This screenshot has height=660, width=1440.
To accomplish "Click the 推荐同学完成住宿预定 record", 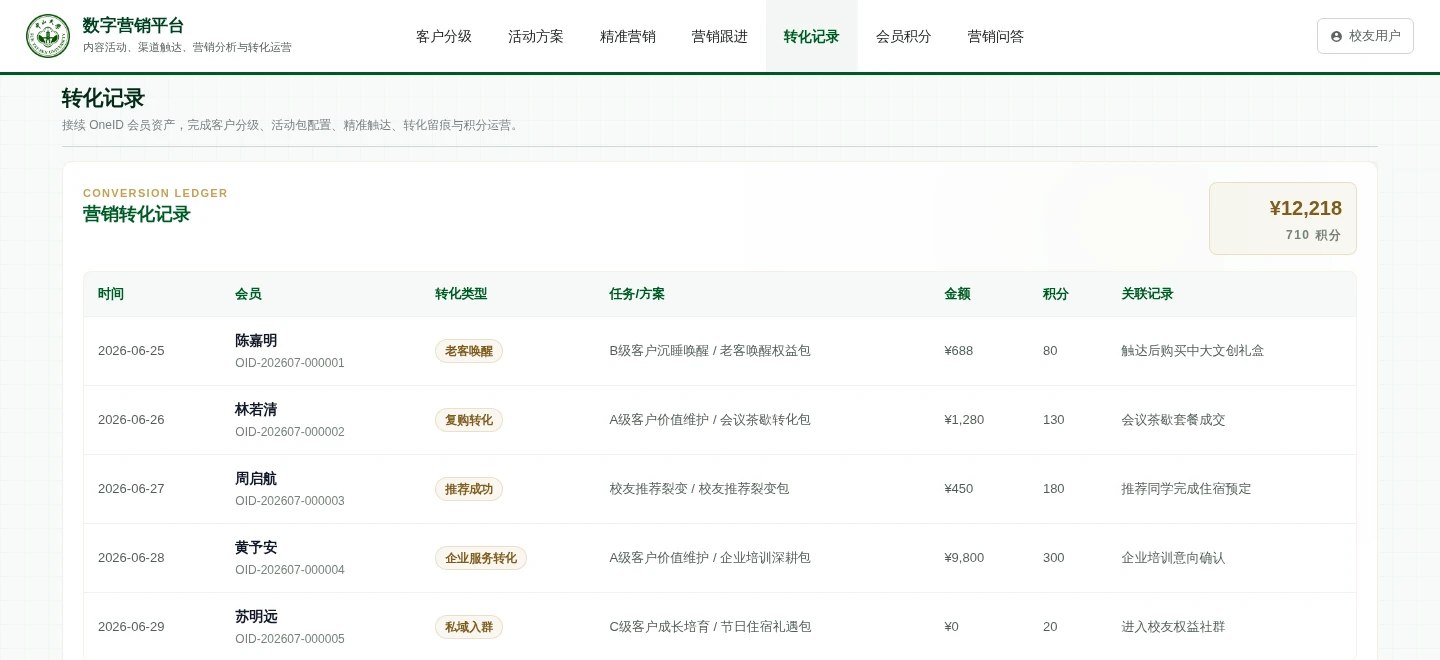I will click(1186, 489).
